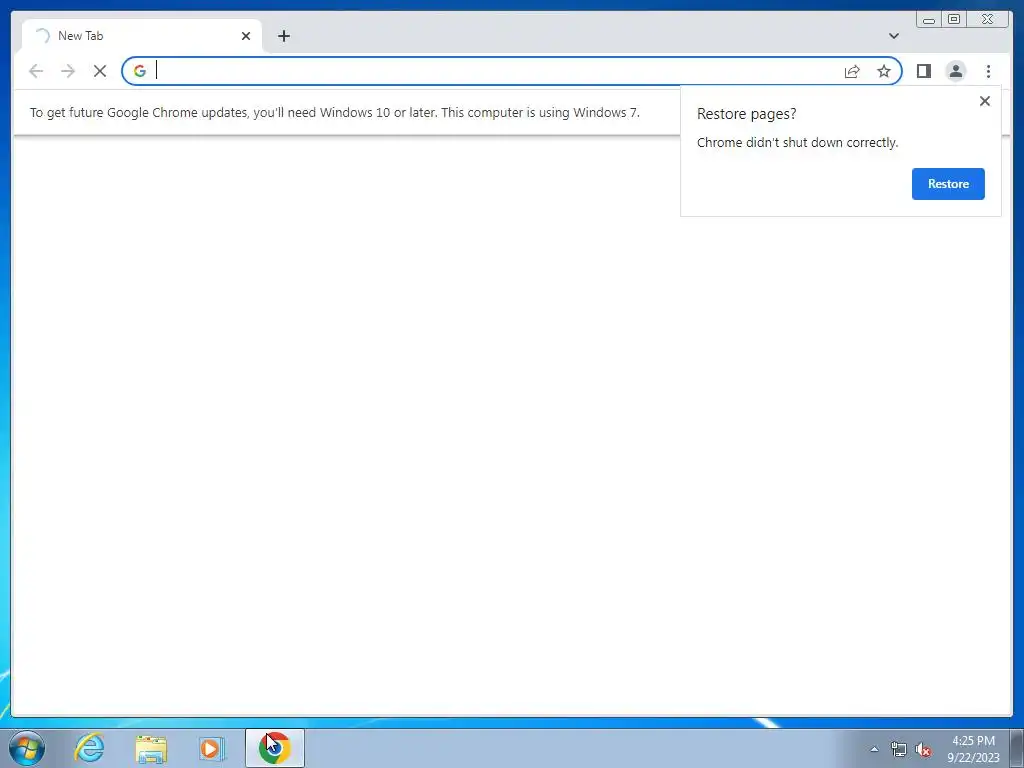Share this page icon
1024x768 pixels.
pyautogui.click(x=852, y=71)
